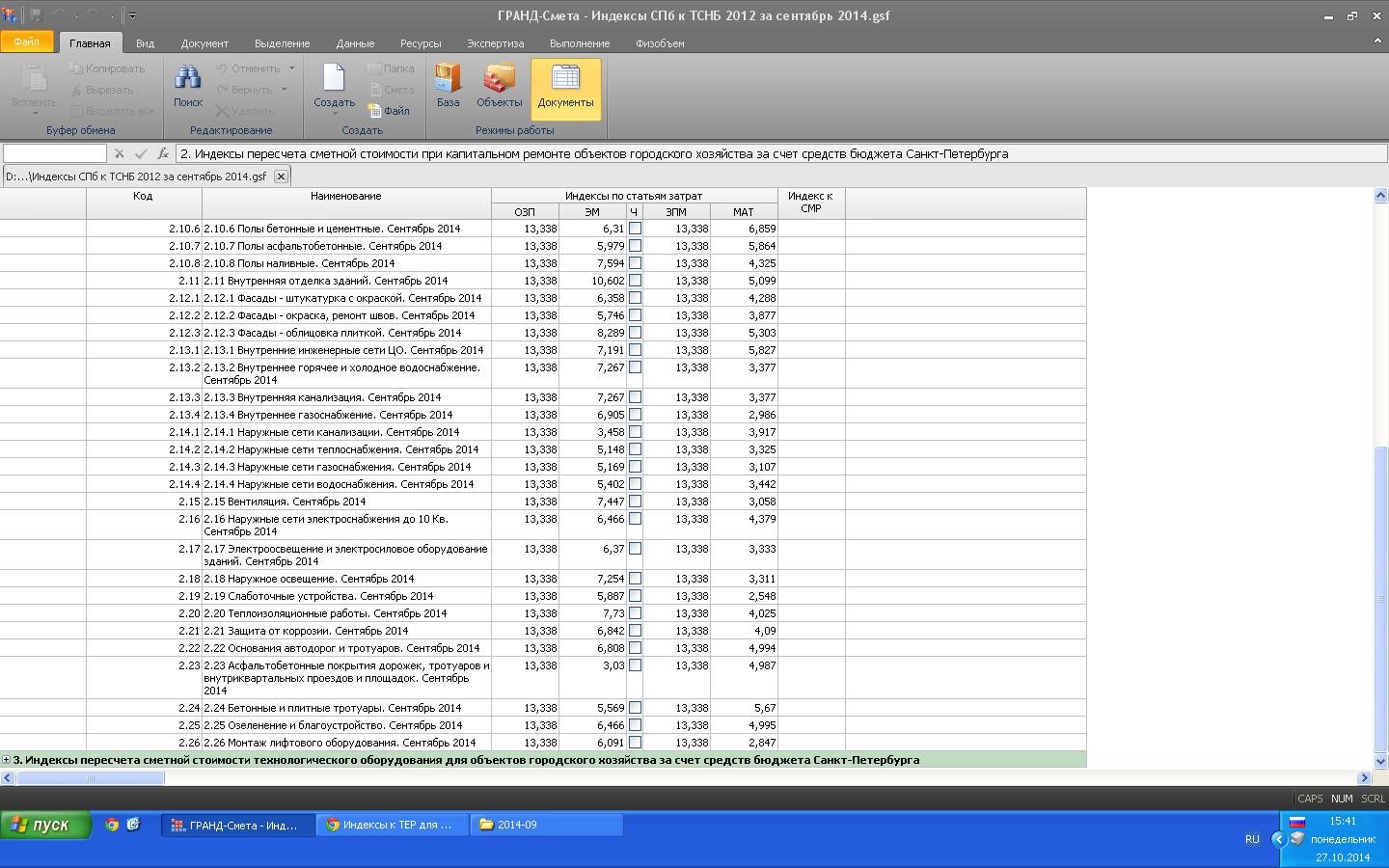The width and height of the screenshot is (1389, 868).
Task: Open Chrome from the quick launch bar
Action: click(x=112, y=825)
